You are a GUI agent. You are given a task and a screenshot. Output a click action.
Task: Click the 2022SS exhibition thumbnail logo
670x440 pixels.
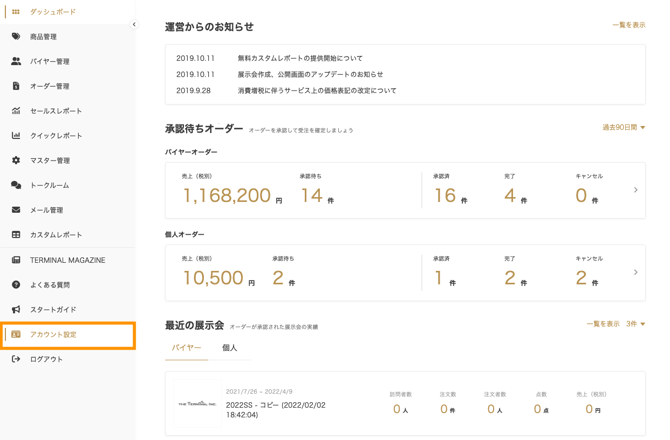[x=197, y=404]
